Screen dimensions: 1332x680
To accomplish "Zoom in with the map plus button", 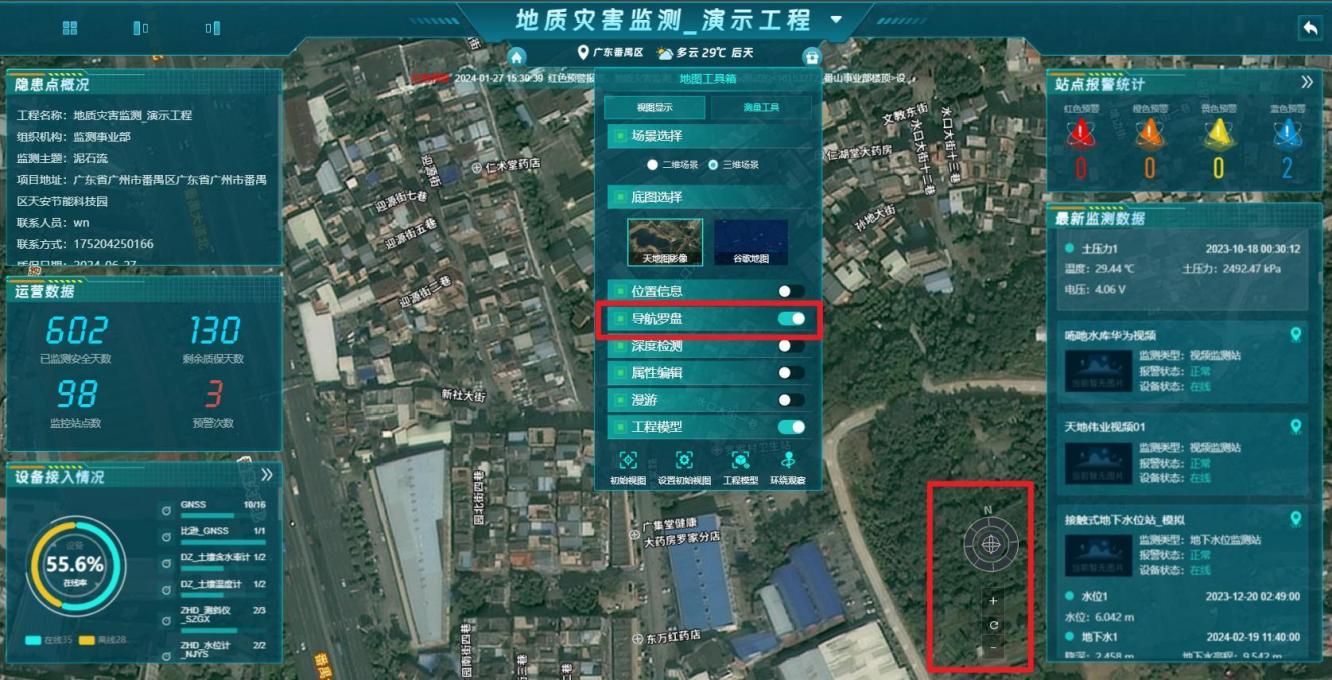I will [993, 601].
